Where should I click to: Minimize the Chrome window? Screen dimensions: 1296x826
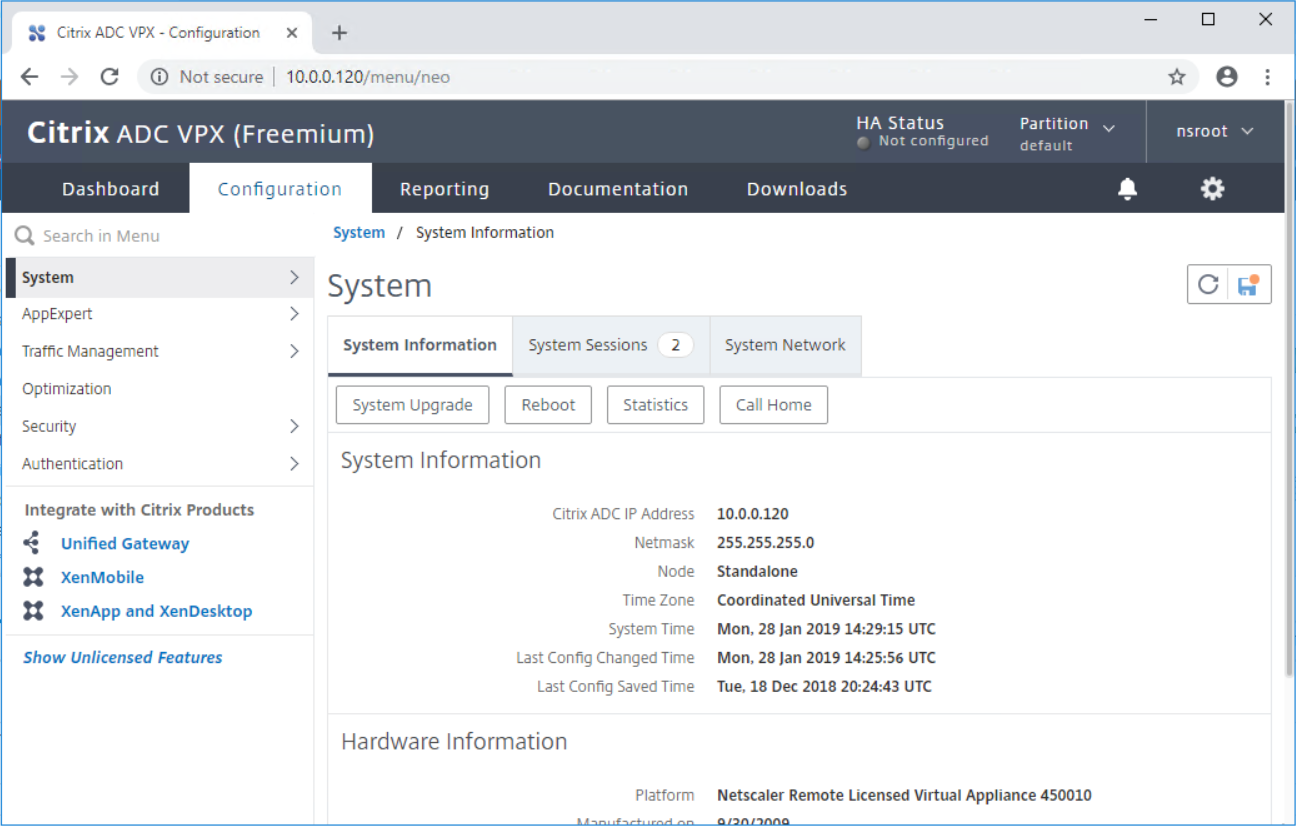point(1150,20)
